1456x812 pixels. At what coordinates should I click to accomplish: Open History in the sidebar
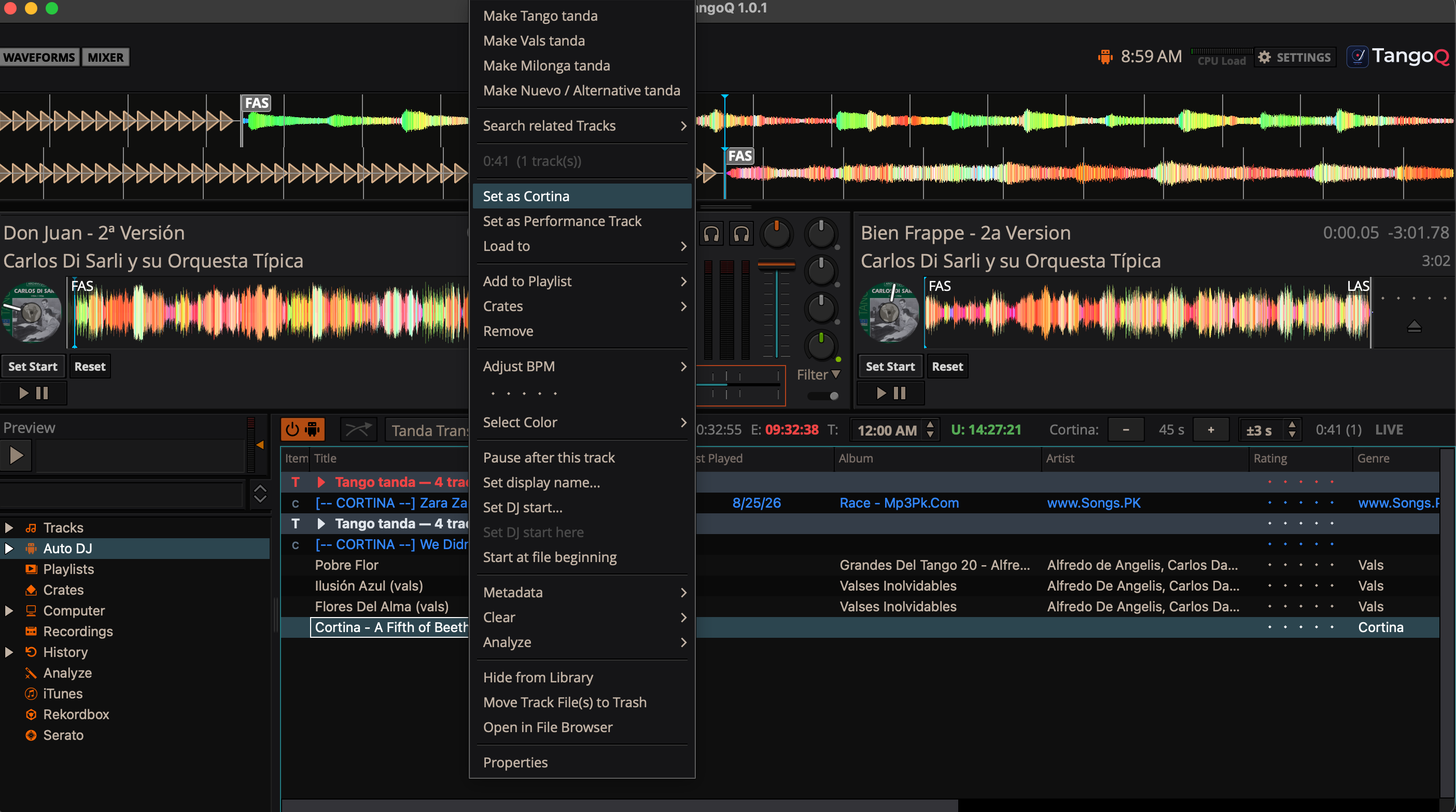click(65, 652)
